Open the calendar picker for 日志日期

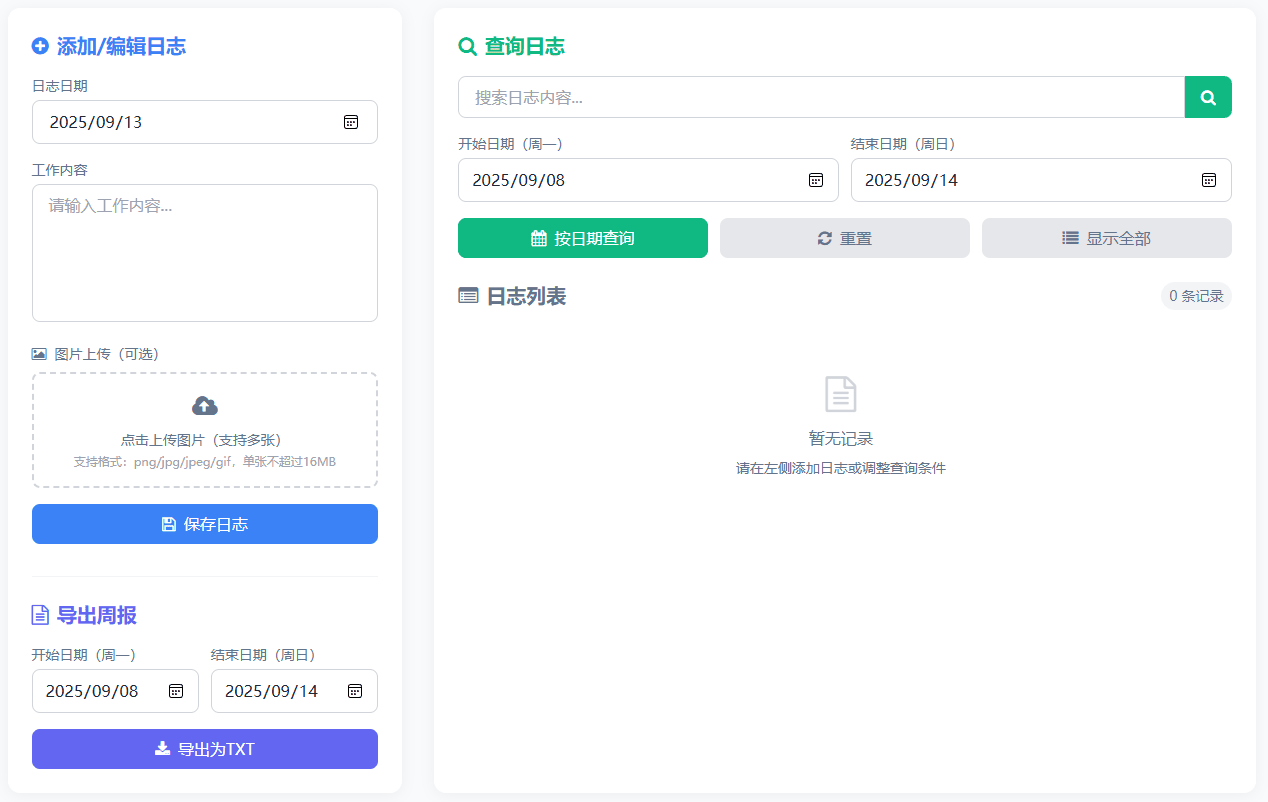351,122
